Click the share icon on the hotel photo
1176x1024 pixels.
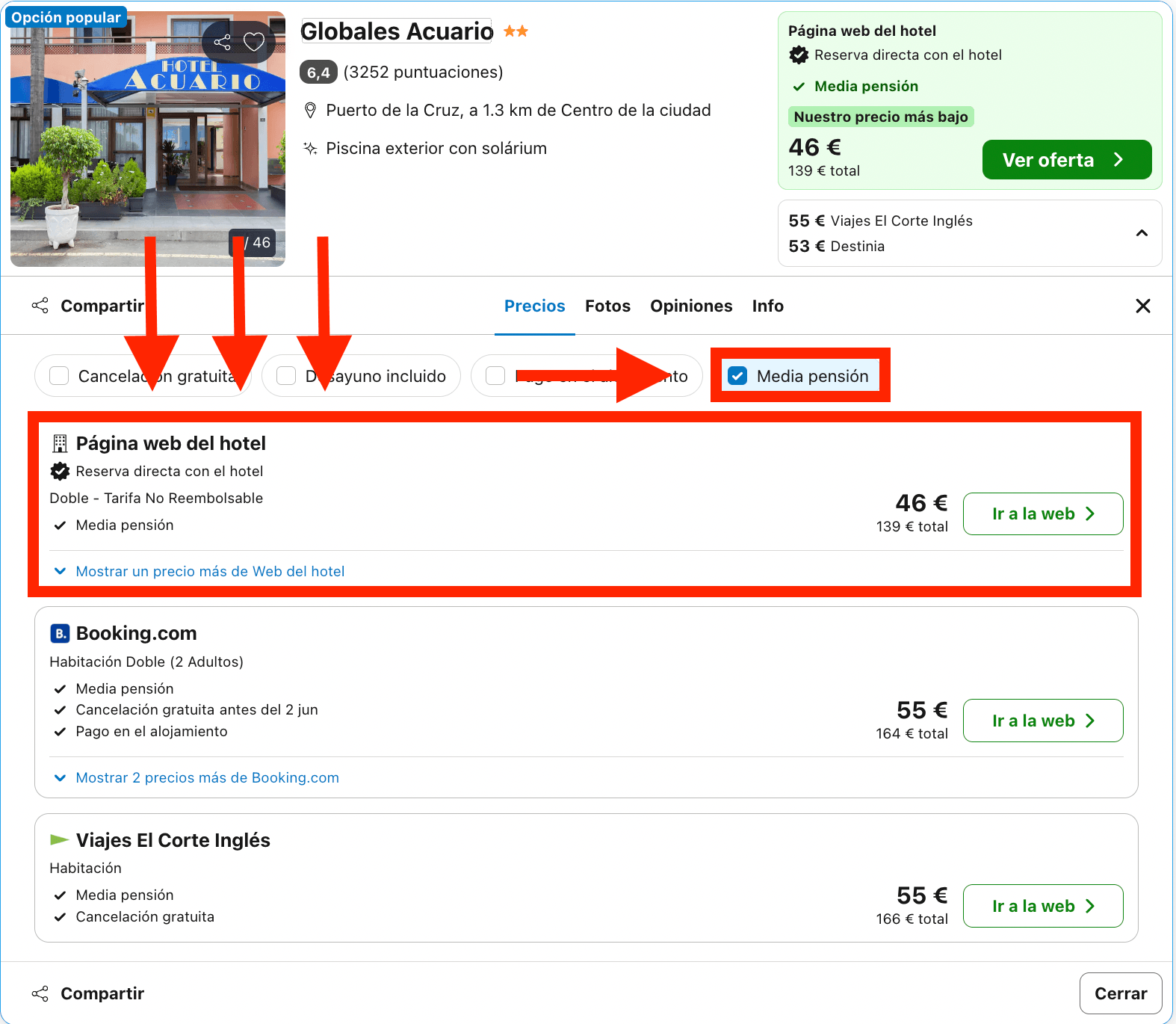point(222,42)
